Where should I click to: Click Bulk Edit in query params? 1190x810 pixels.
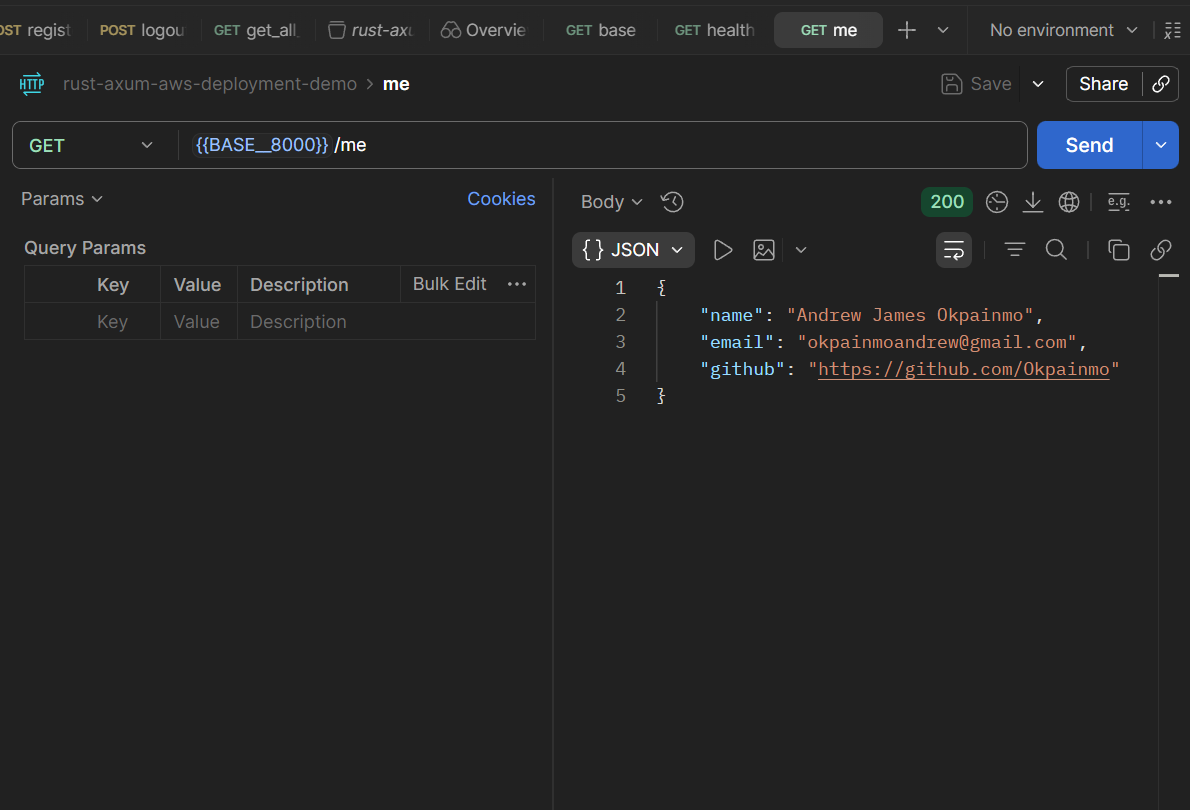click(449, 284)
